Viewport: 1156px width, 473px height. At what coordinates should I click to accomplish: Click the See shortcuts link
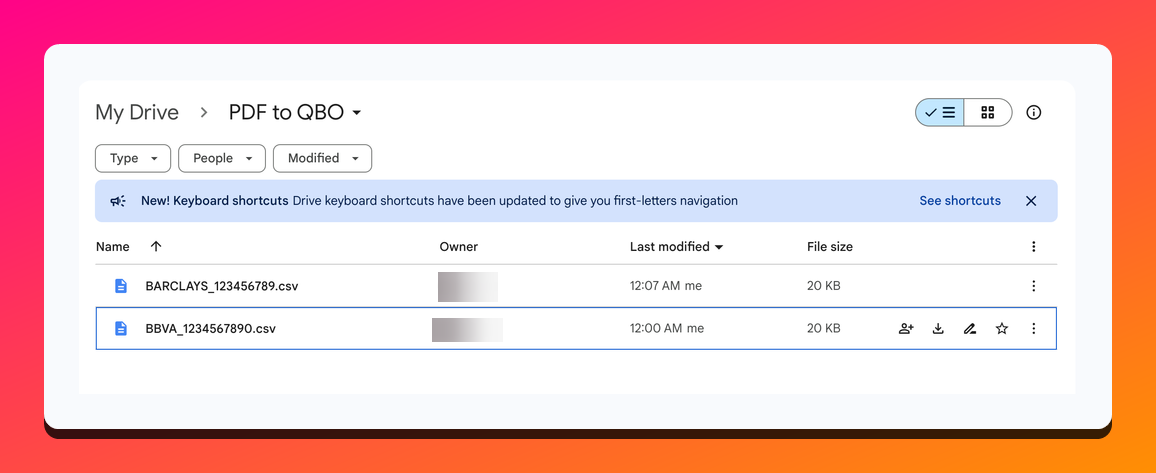pyautogui.click(x=960, y=200)
